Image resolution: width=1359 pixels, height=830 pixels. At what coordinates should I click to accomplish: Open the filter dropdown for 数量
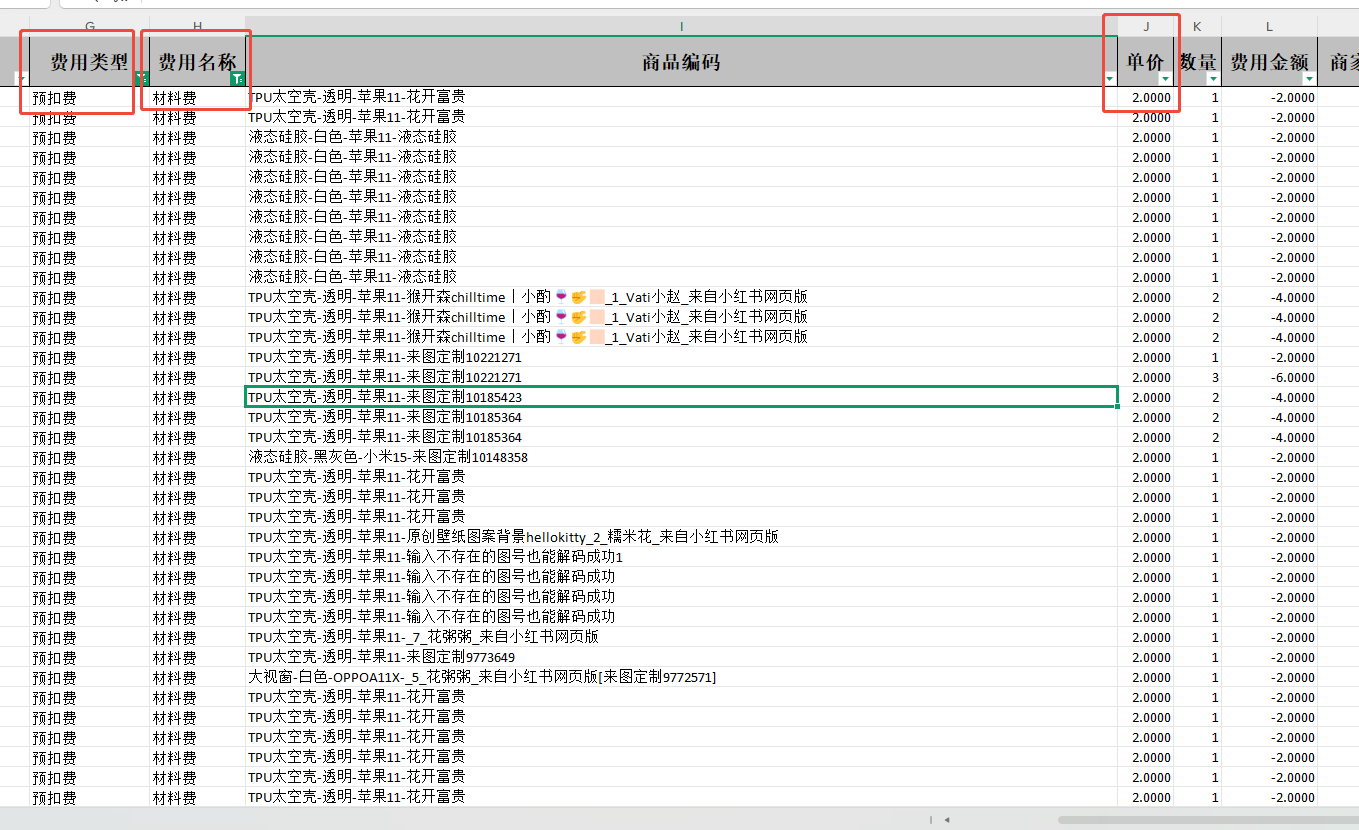1213,78
